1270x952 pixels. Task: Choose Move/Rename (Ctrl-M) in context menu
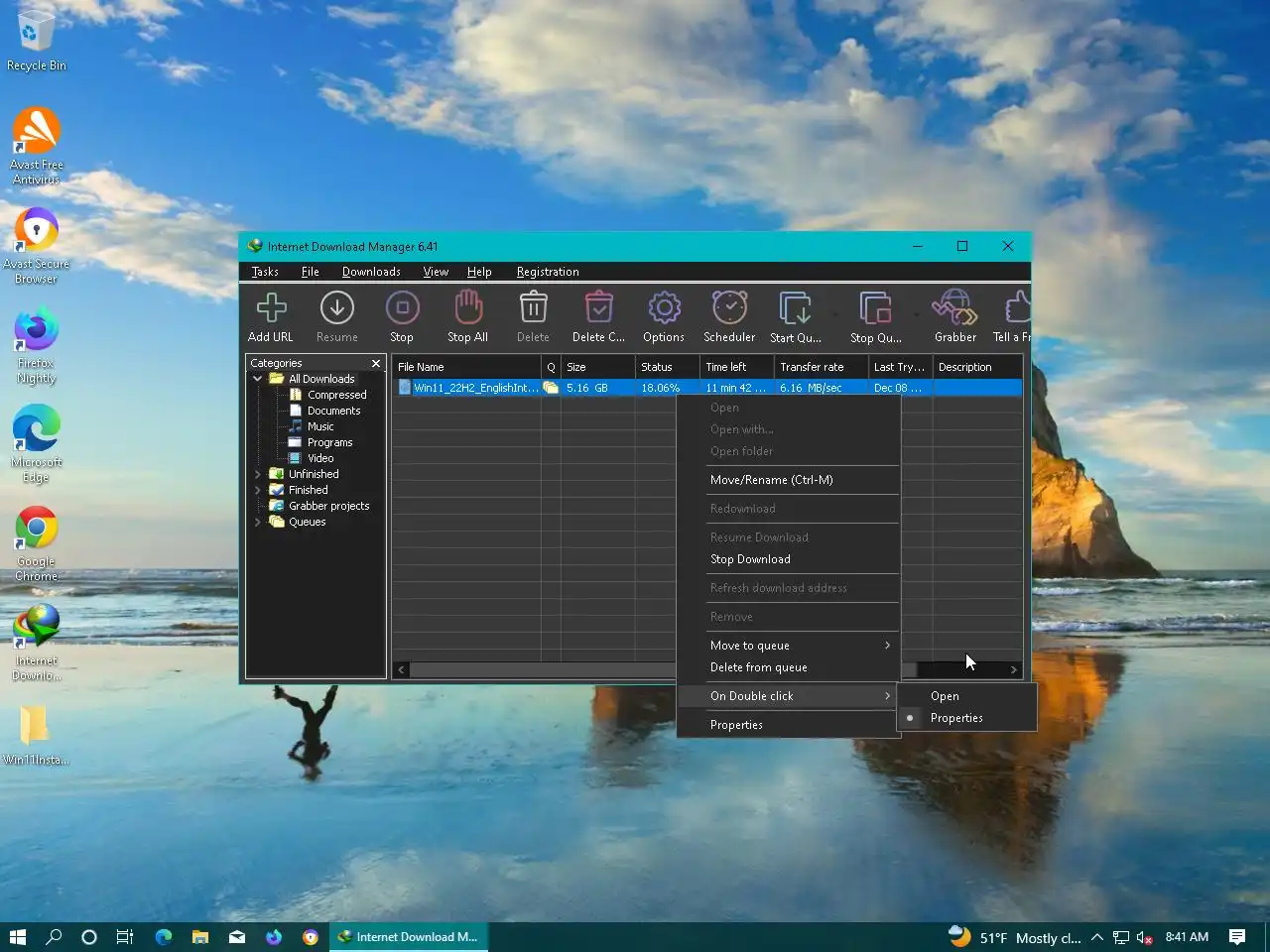pos(789,480)
